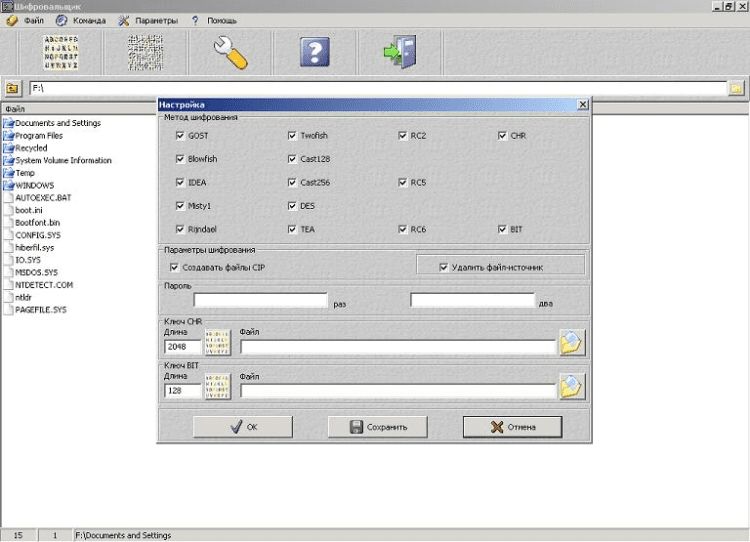Click the up-folder icon beside path field
Image resolution: width=750 pixels, height=542 pixels.
click(x=12, y=88)
